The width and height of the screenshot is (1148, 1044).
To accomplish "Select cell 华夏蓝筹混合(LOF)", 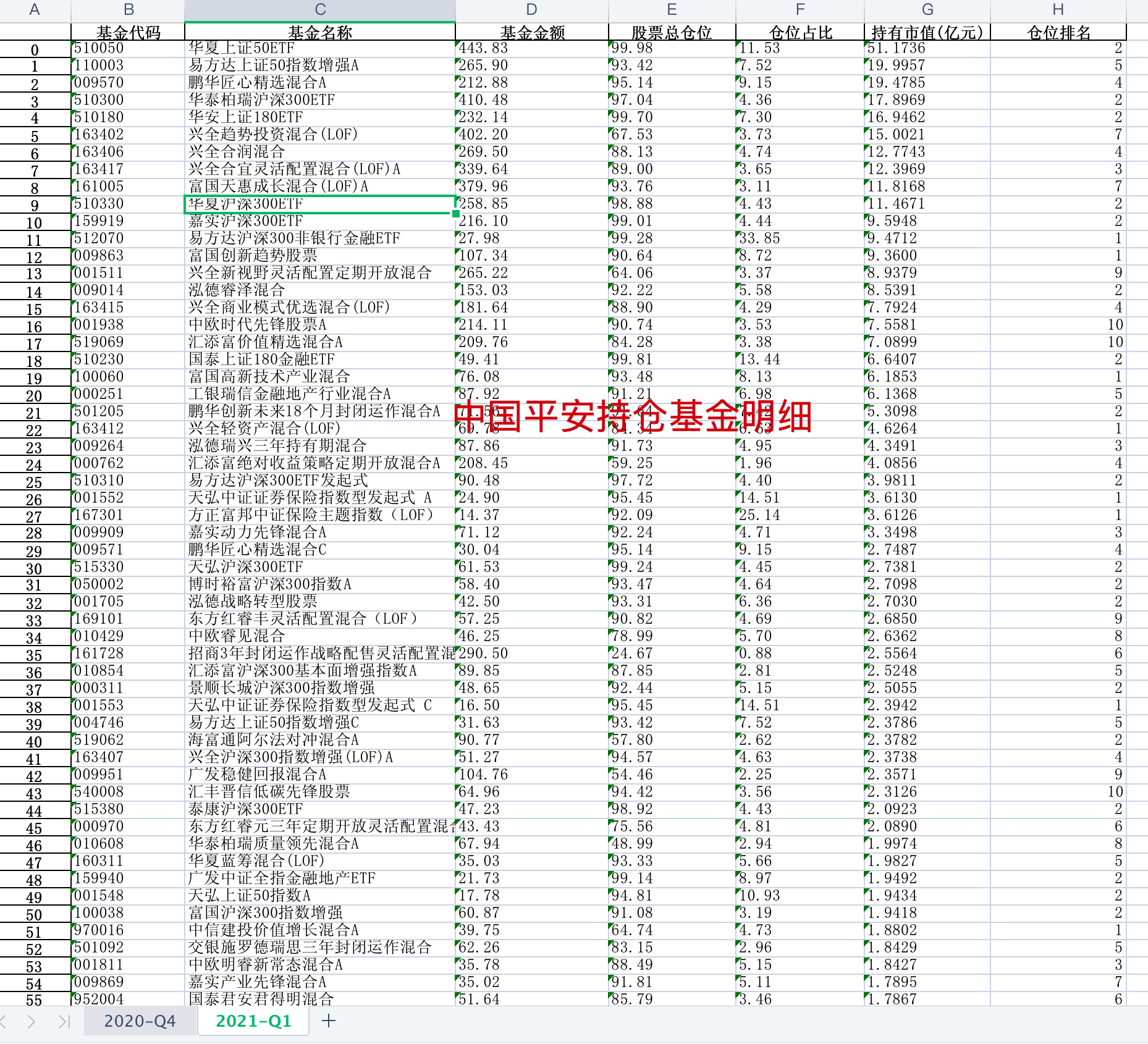I will point(320,861).
